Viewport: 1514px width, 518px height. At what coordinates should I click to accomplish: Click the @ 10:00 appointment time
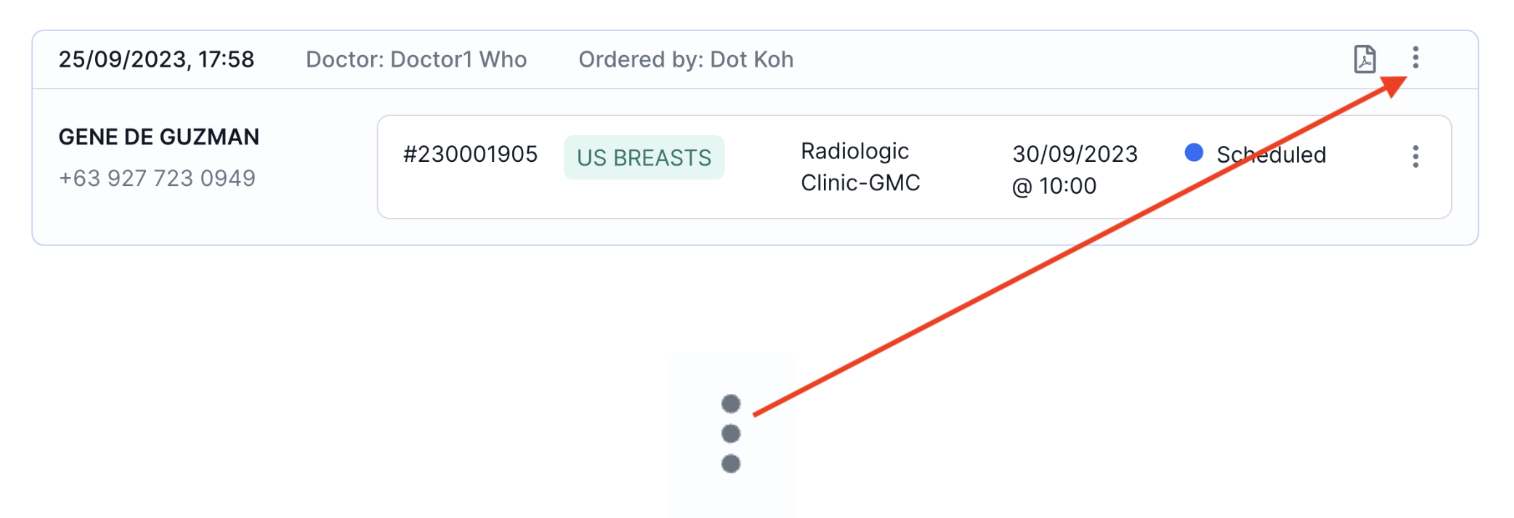point(1054,186)
